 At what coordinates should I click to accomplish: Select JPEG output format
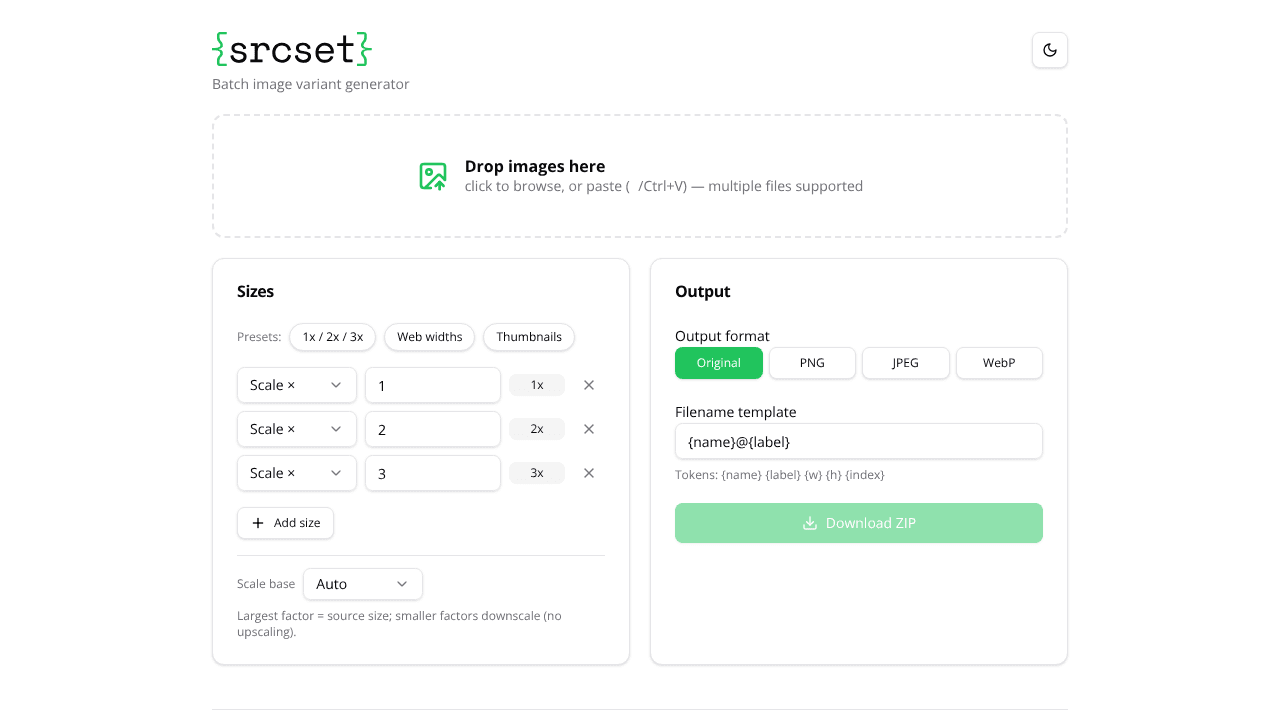click(x=906, y=363)
